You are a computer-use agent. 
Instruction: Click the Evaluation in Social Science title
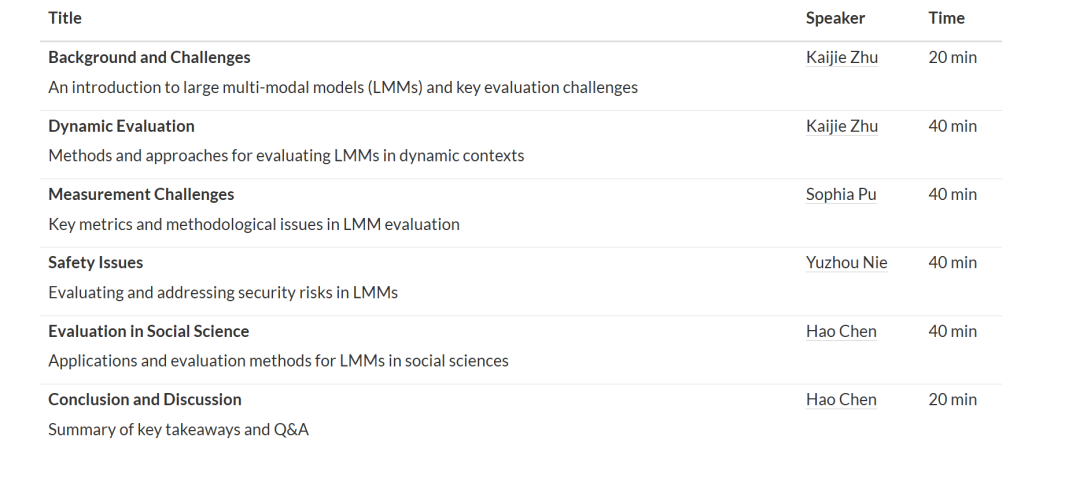(x=149, y=331)
